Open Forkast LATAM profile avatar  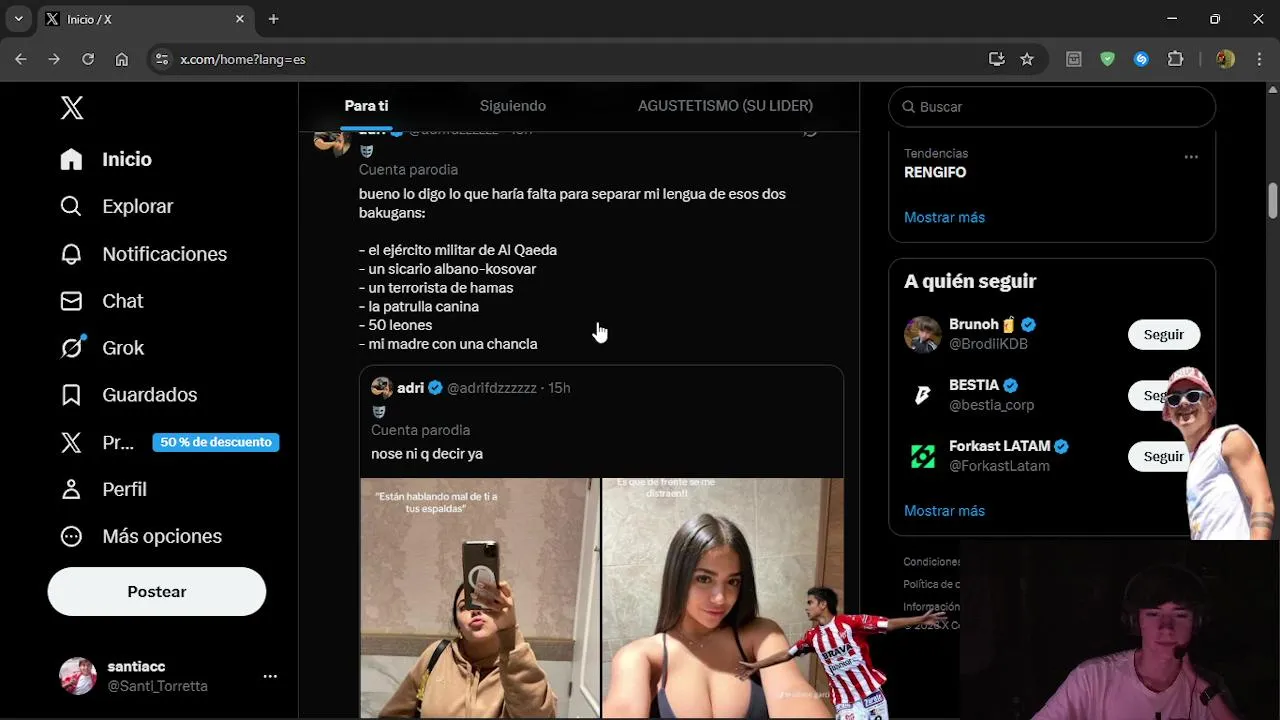click(923, 457)
